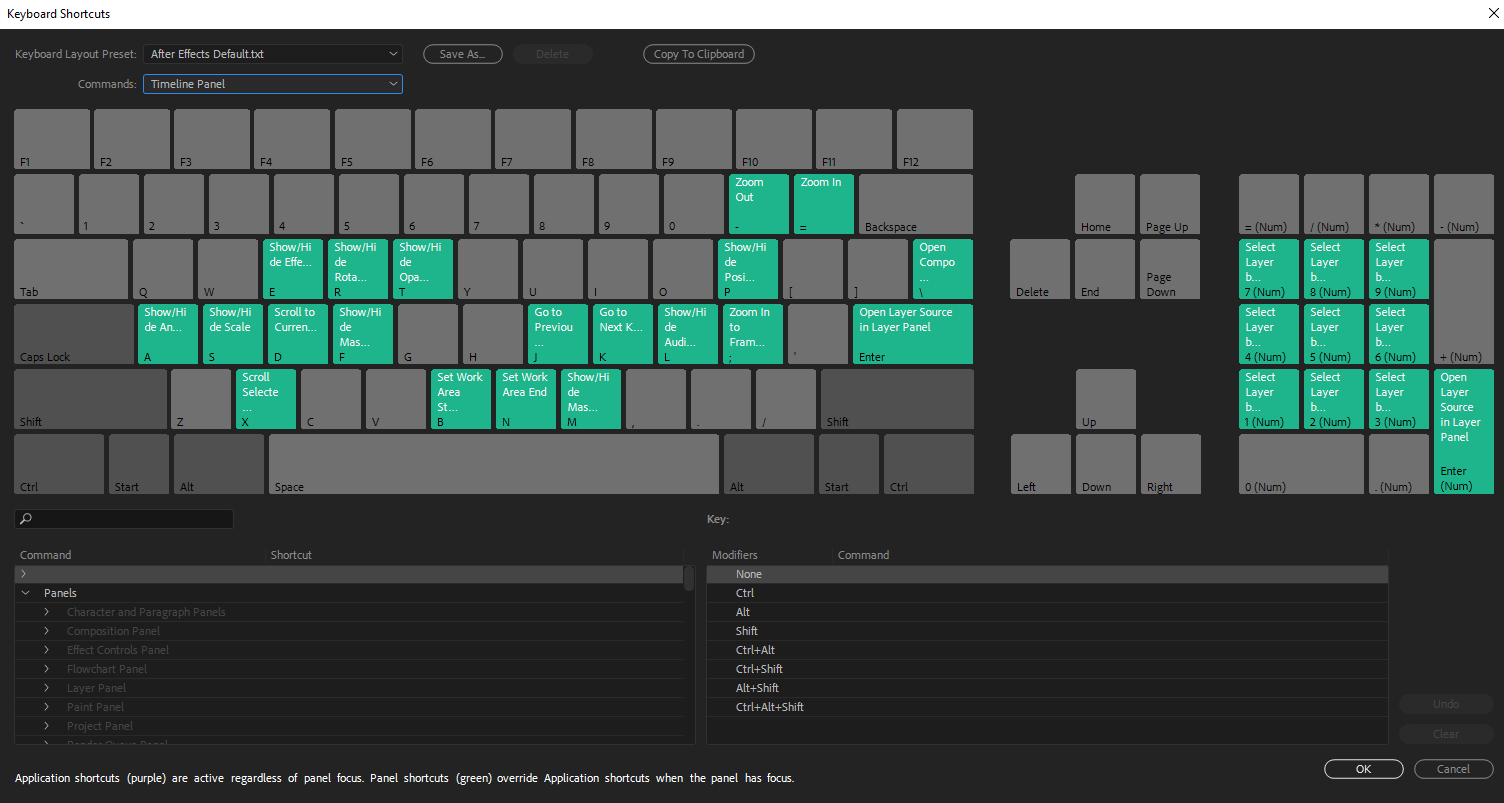Image resolution: width=1504 pixels, height=803 pixels.
Task: Click the L key Show/Hide Audio
Action: click(688, 334)
